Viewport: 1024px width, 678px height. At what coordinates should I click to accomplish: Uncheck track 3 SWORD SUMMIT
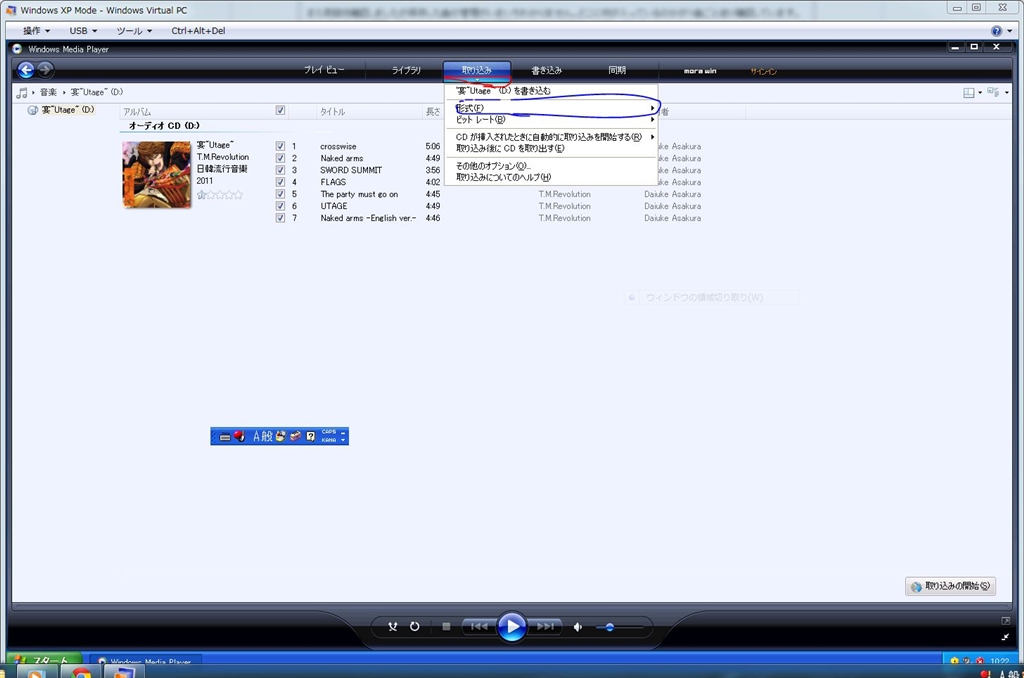(280, 170)
